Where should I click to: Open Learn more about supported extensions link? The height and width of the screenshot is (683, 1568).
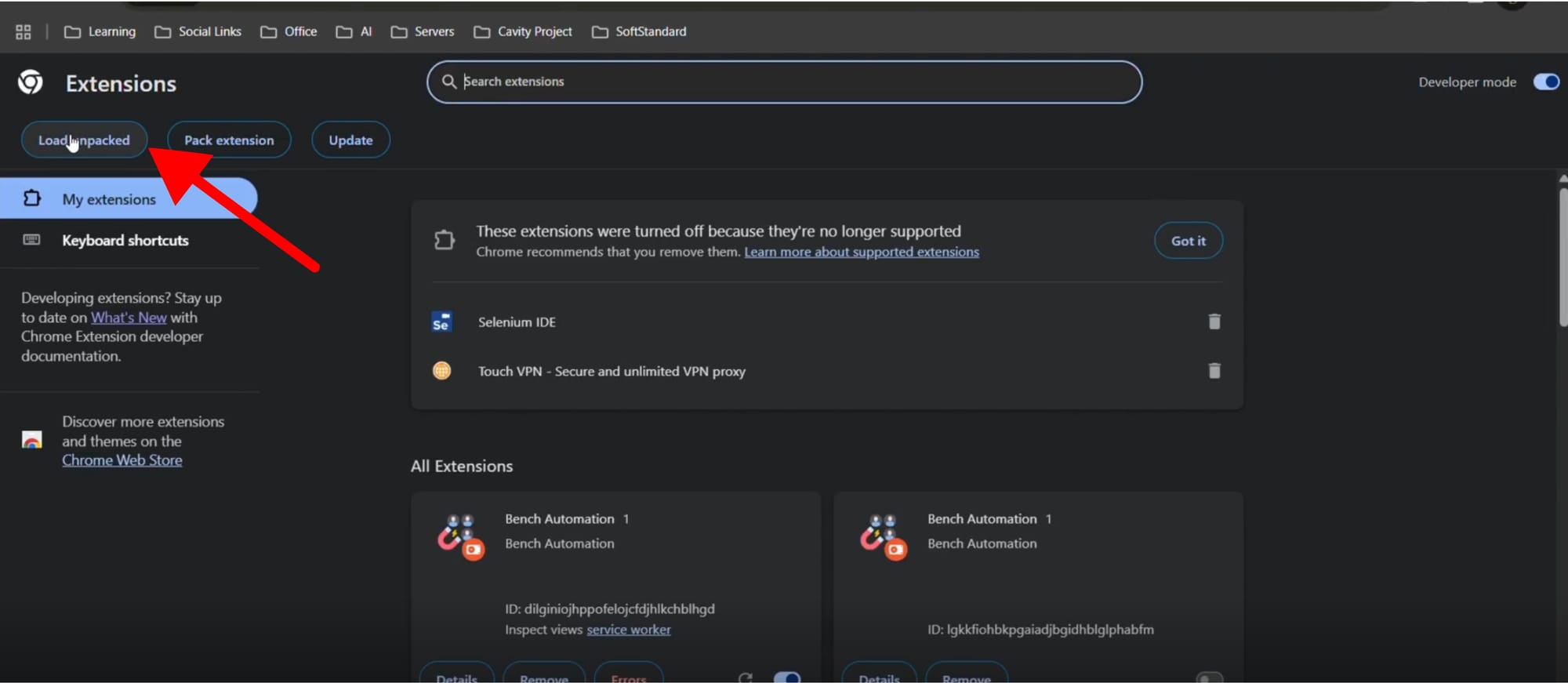(862, 252)
